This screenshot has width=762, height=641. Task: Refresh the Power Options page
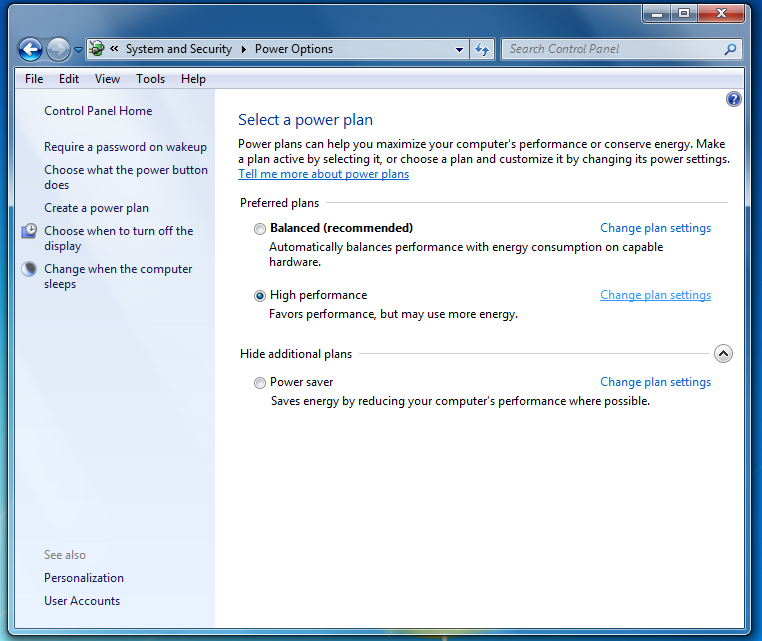(482, 49)
